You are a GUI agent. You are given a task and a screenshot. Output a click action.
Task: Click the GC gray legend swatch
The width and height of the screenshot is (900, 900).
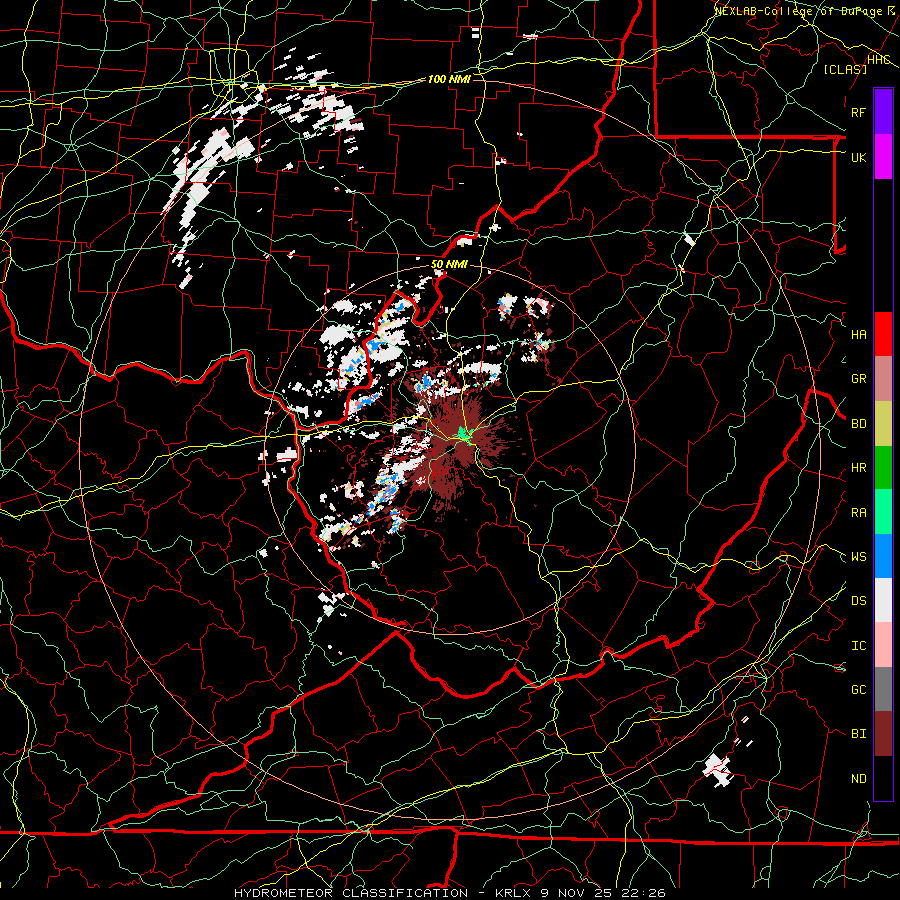coord(883,689)
